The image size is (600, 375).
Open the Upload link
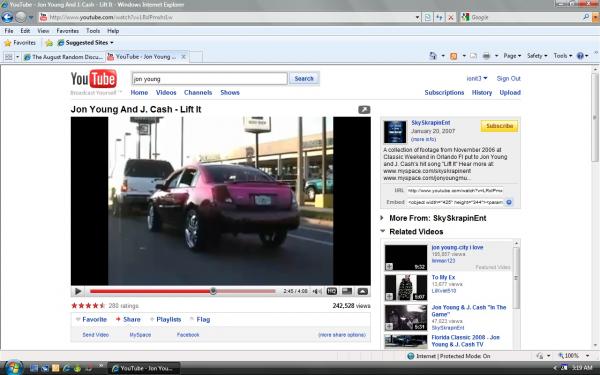point(510,93)
